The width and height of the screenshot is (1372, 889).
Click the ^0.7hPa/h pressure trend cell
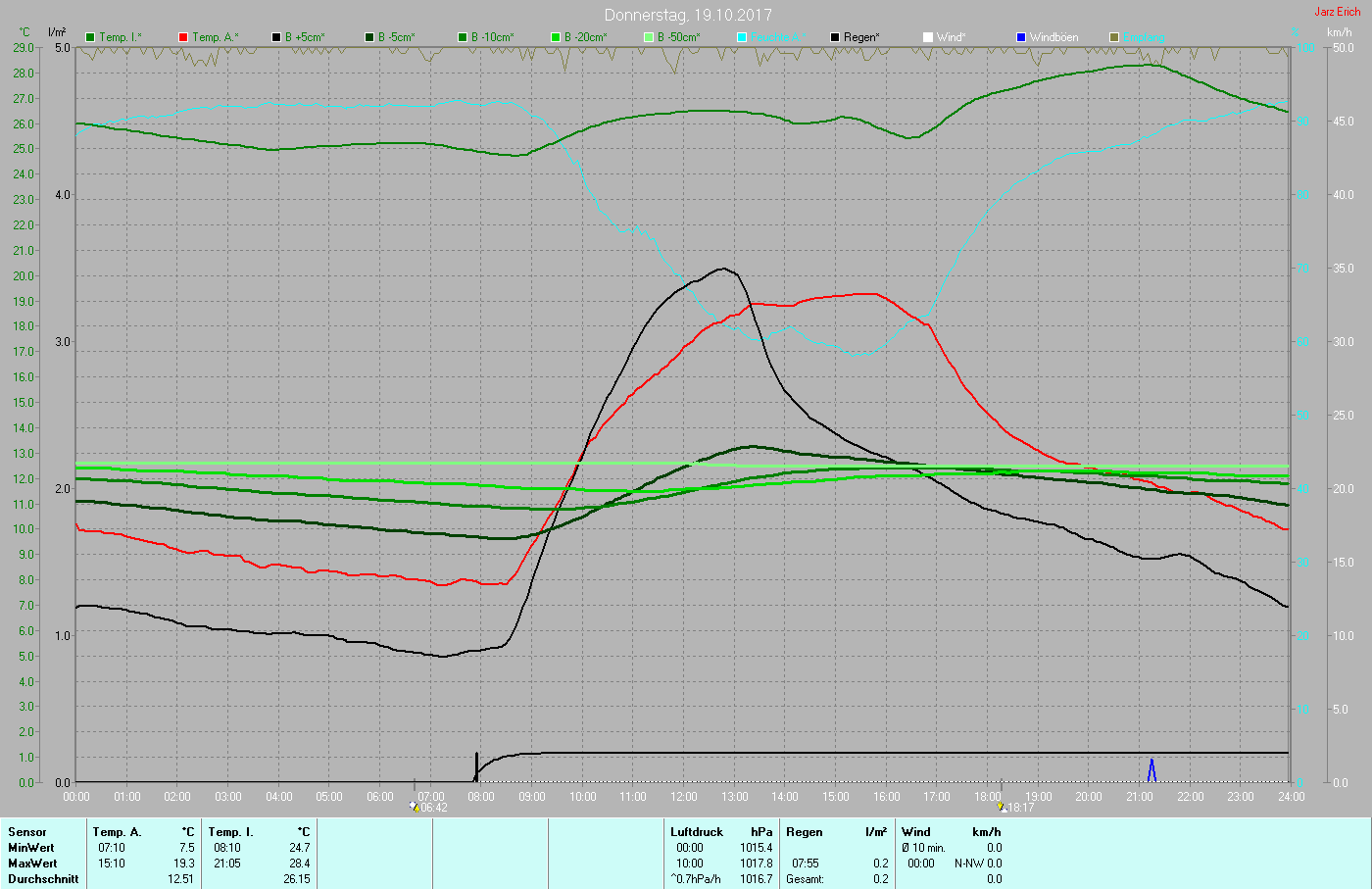pyautogui.click(x=696, y=879)
